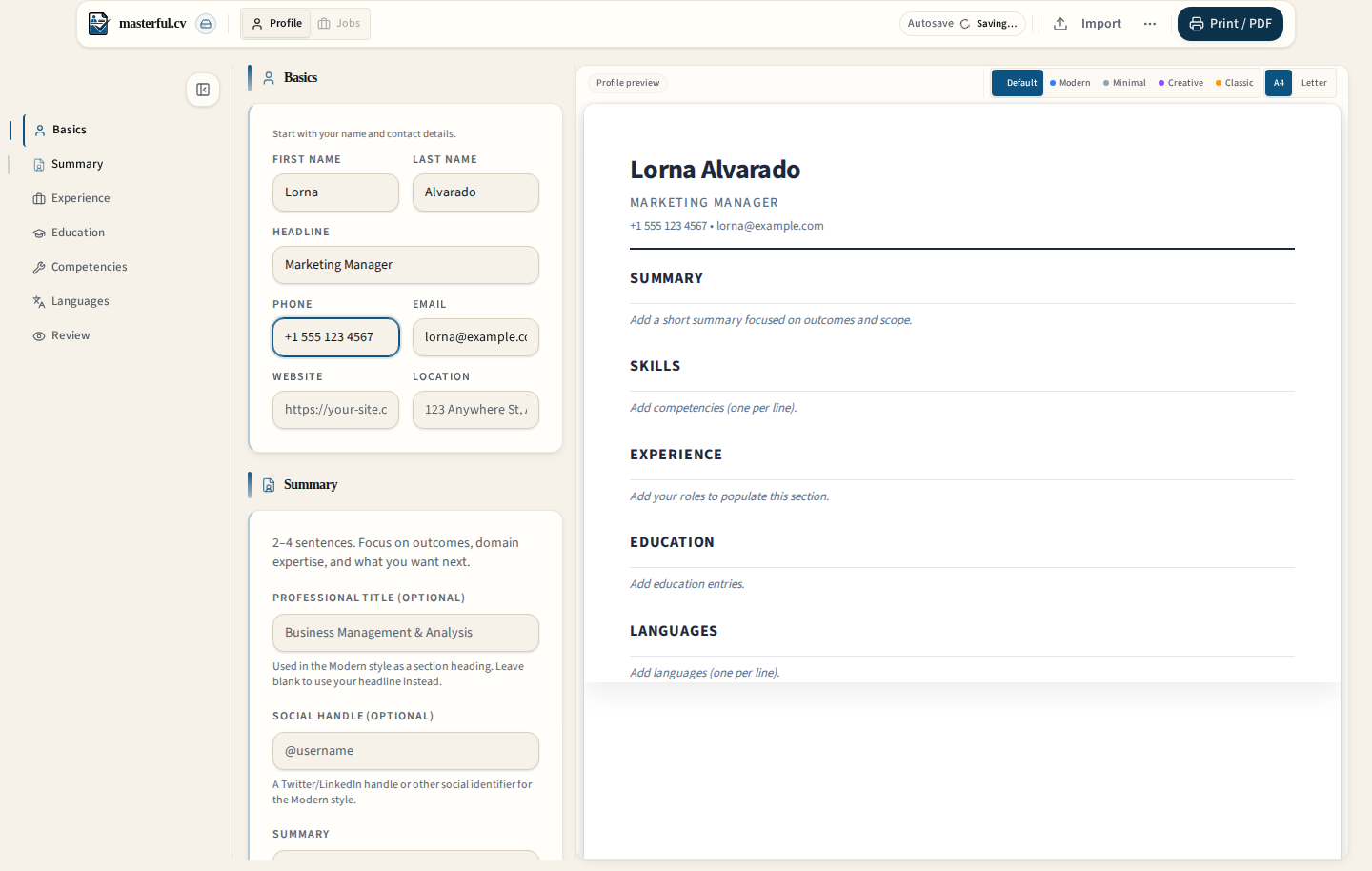
Task: Click the Location input field
Action: pos(475,410)
